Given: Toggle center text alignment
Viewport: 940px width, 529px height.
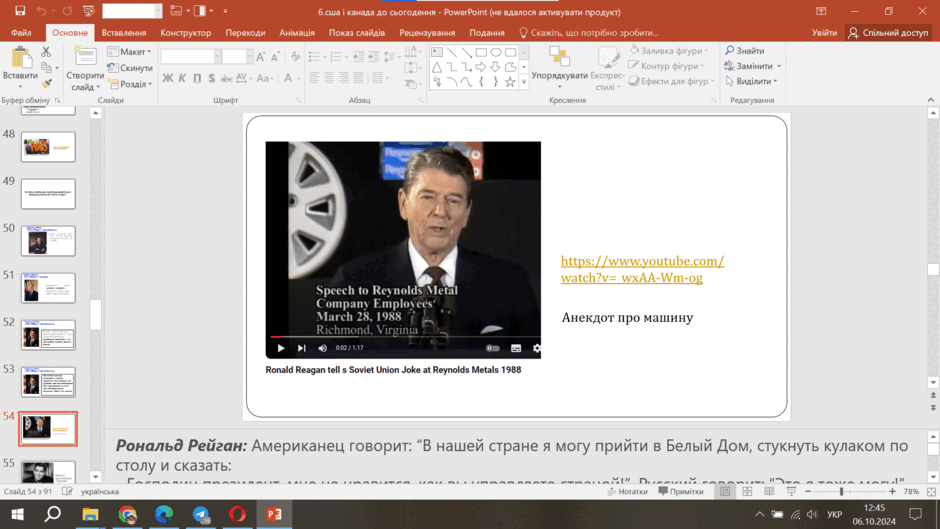Looking at the screenshot, I should point(329,77).
